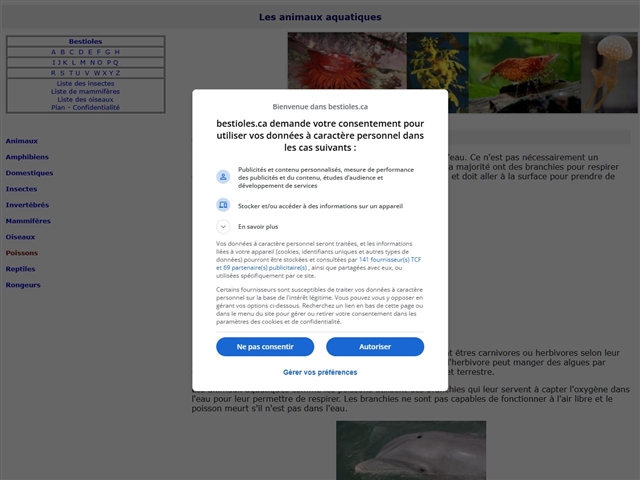This screenshot has width=640, height=480.
Task: Expand the 'En savoir plus' chevron
Action: pos(223,227)
